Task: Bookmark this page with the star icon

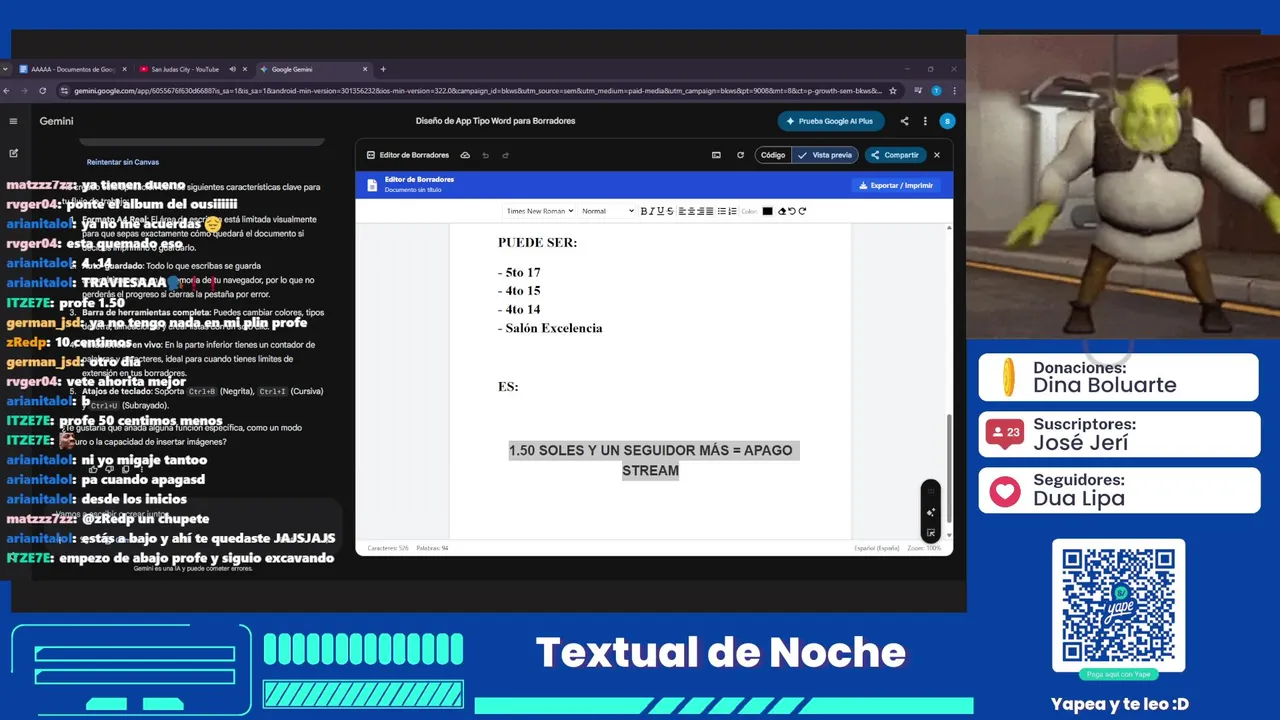Action: tap(892, 90)
